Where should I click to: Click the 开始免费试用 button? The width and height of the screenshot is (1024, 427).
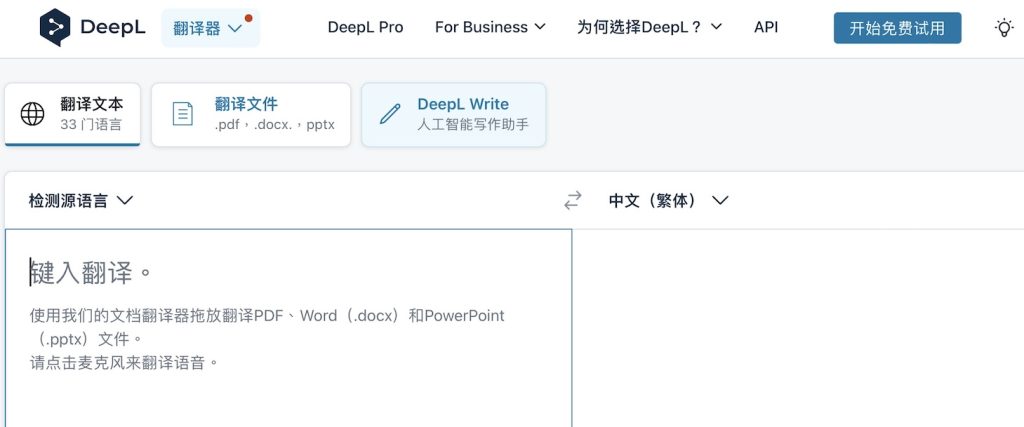[x=897, y=28]
